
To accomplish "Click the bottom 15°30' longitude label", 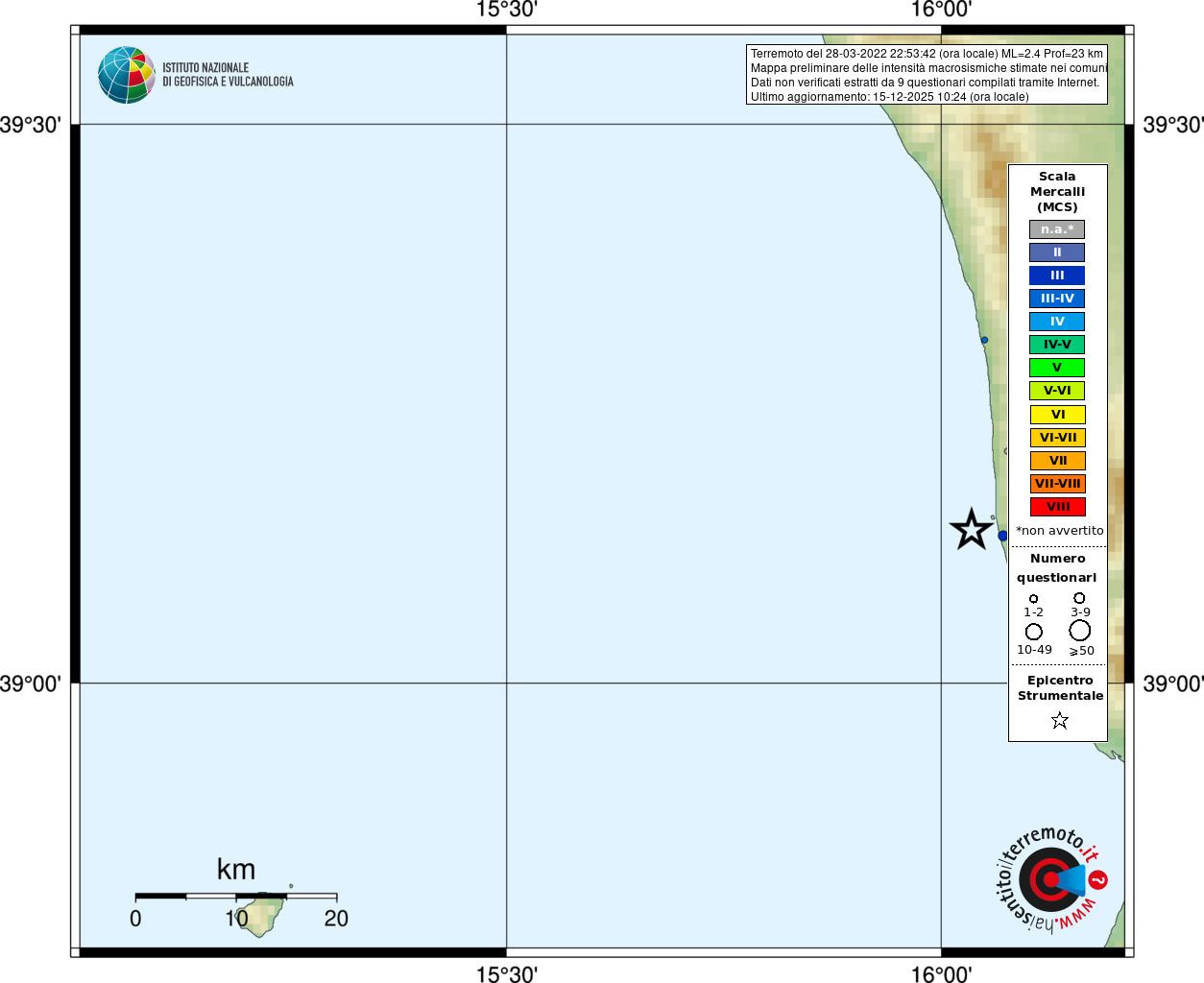I will 506,974.
